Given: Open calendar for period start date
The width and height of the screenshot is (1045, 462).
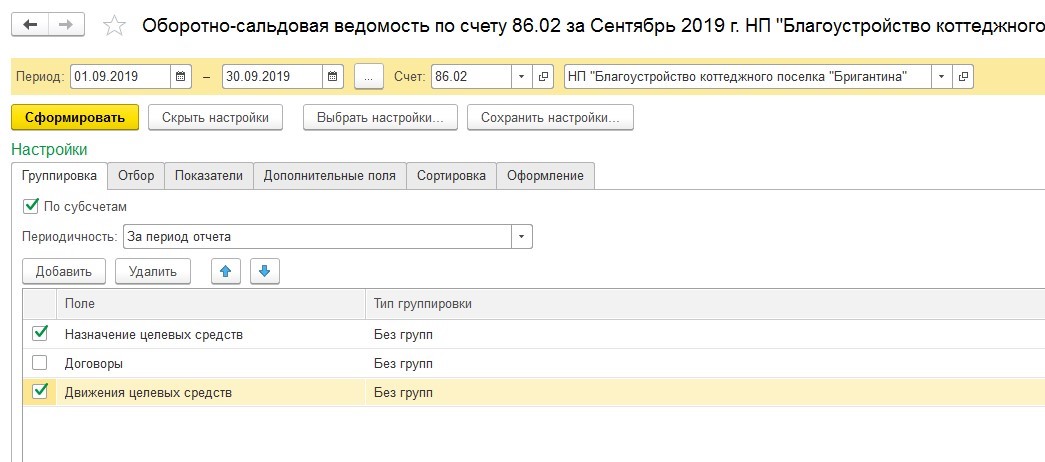Looking at the screenshot, I should pos(181,77).
